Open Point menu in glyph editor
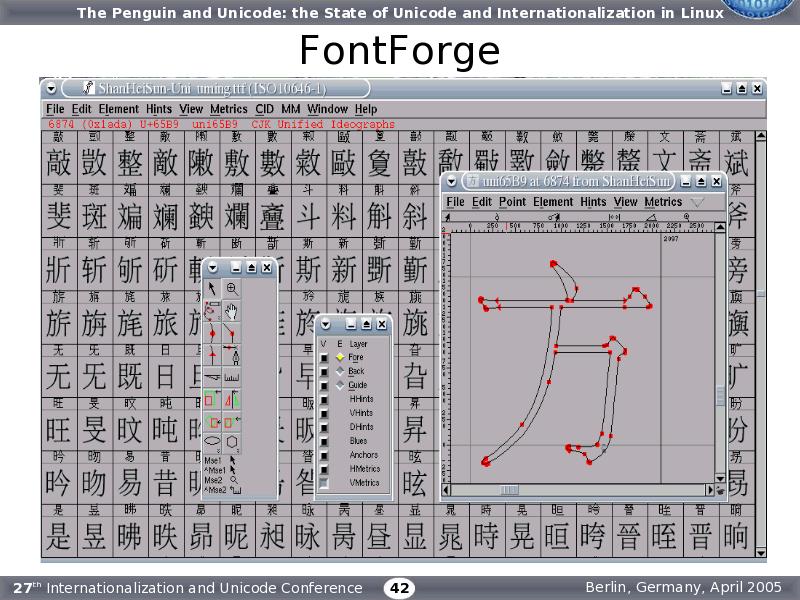 point(512,202)
